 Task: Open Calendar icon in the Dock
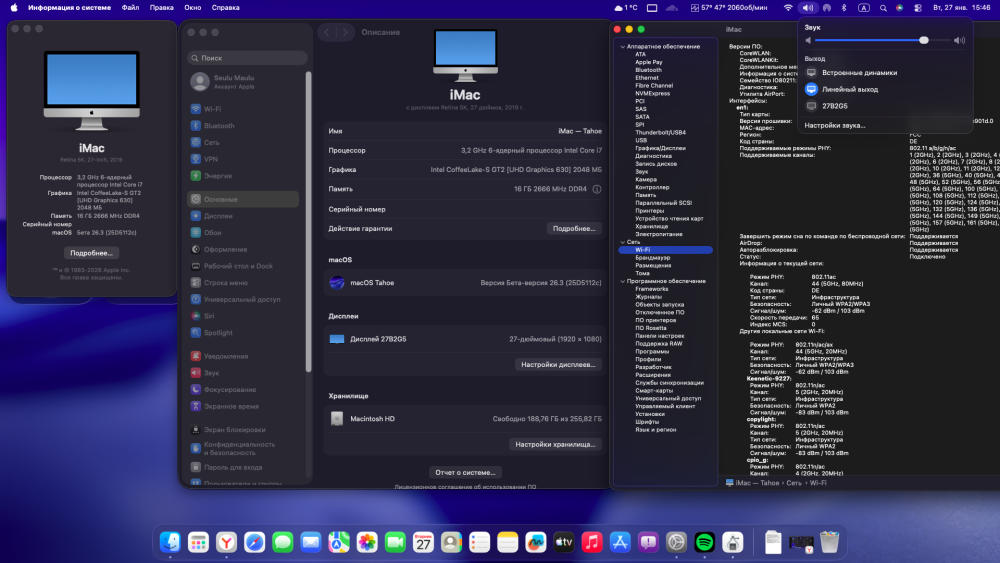[x=423, y=542]
